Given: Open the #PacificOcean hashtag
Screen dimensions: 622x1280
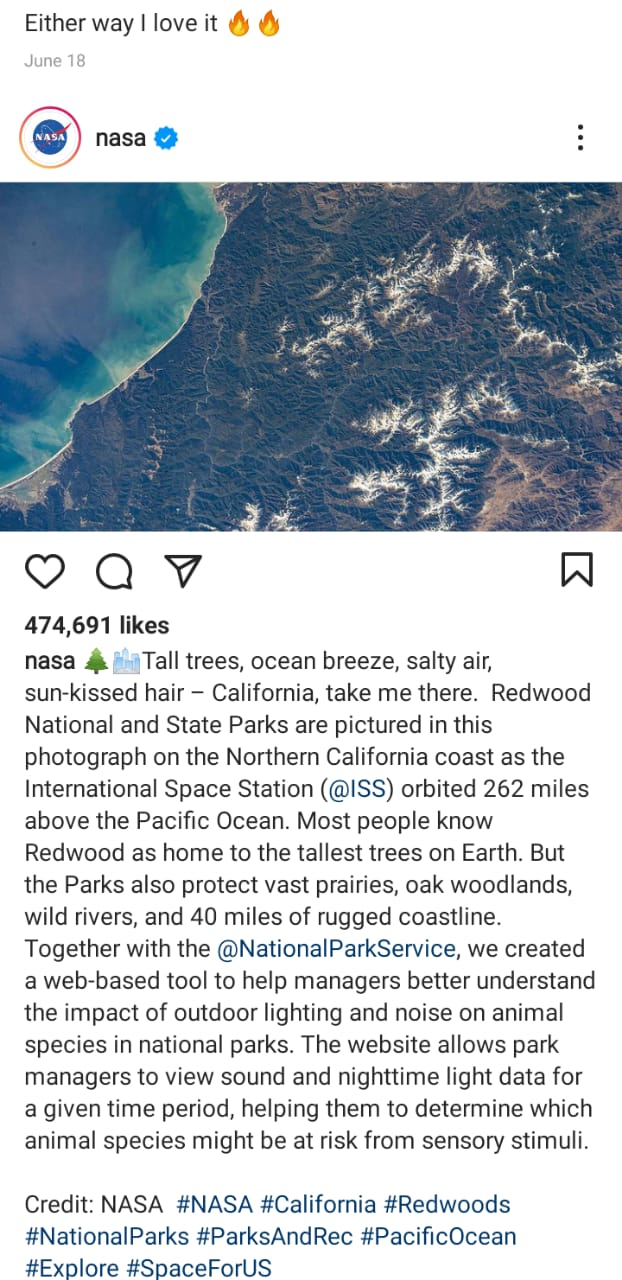Looking at the screenshot, I should (438, 1237).
